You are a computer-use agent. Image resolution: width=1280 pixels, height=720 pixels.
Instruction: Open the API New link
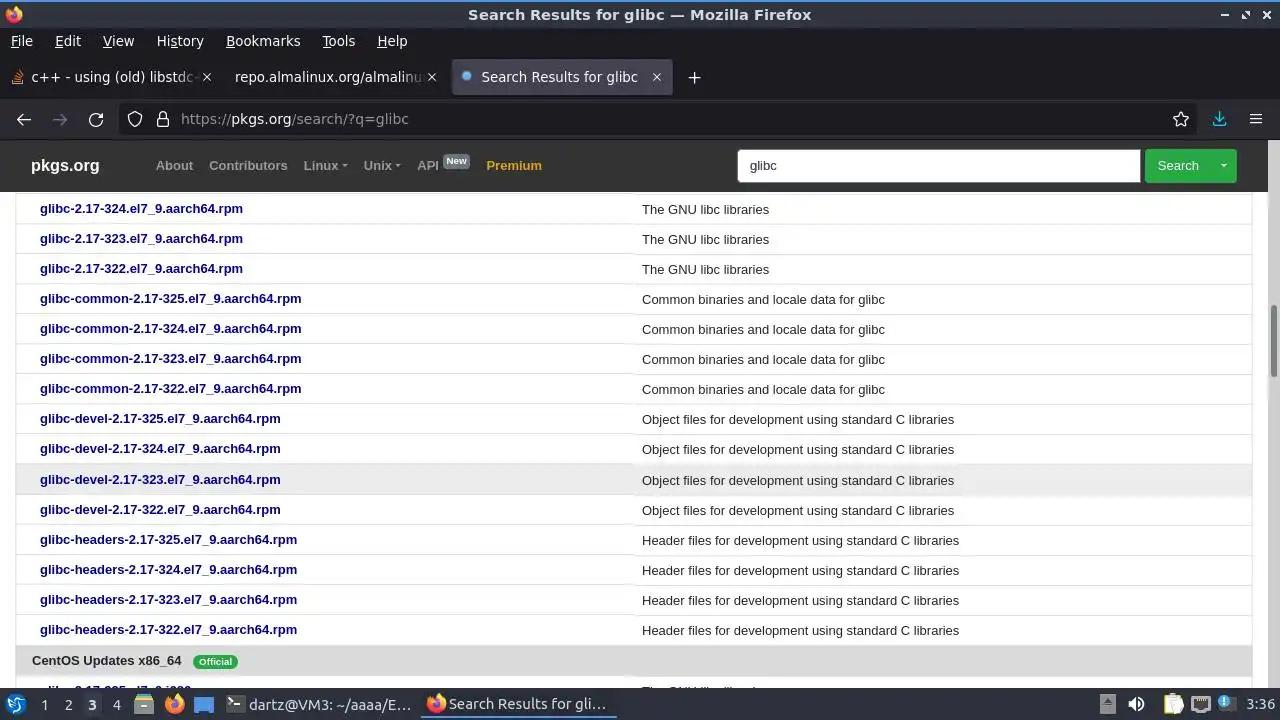pyautogui.click(x=442, y=165)
